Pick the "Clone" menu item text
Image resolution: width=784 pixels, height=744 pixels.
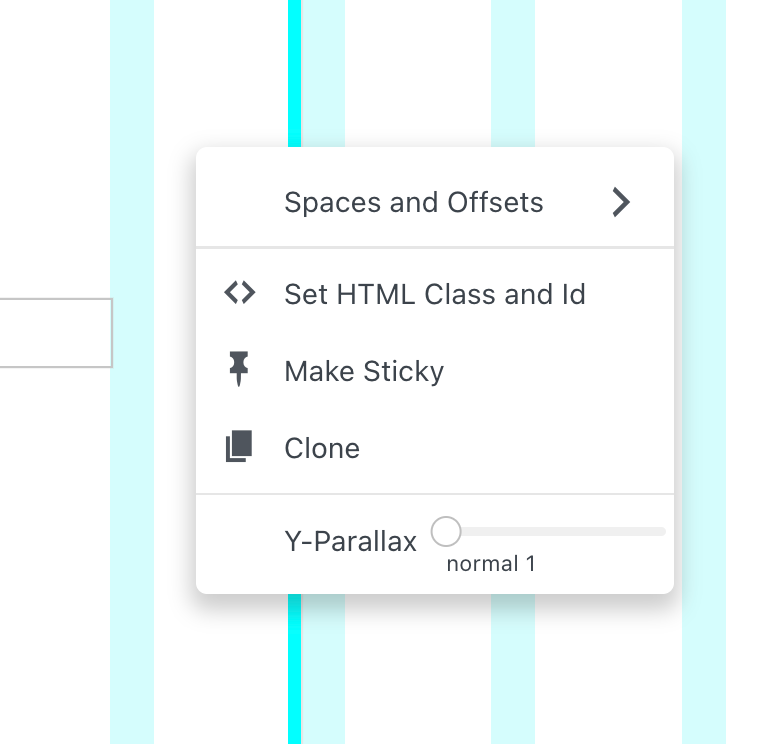[x=322, y=447]
